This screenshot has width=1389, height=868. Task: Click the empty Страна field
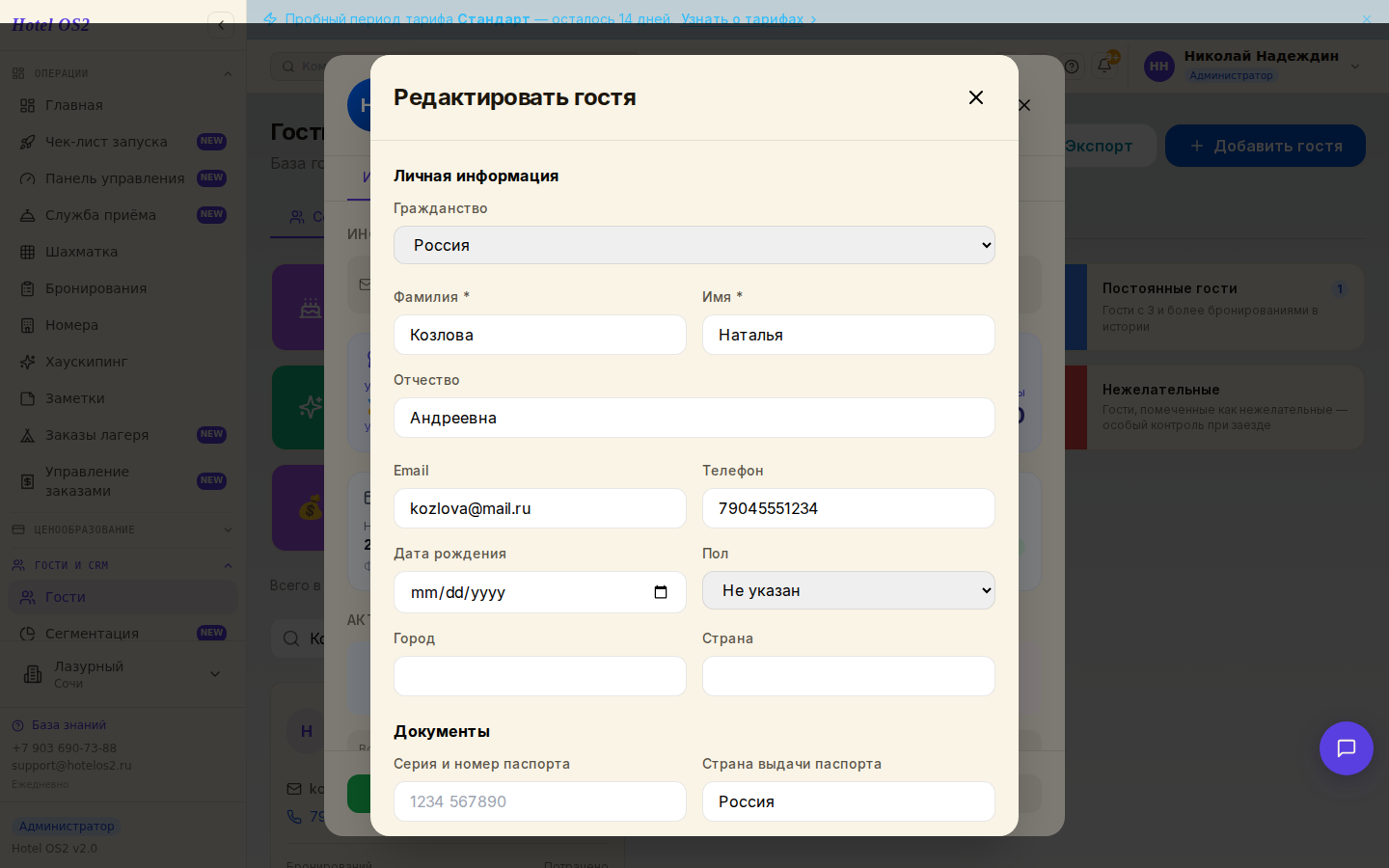pos(849,676)
